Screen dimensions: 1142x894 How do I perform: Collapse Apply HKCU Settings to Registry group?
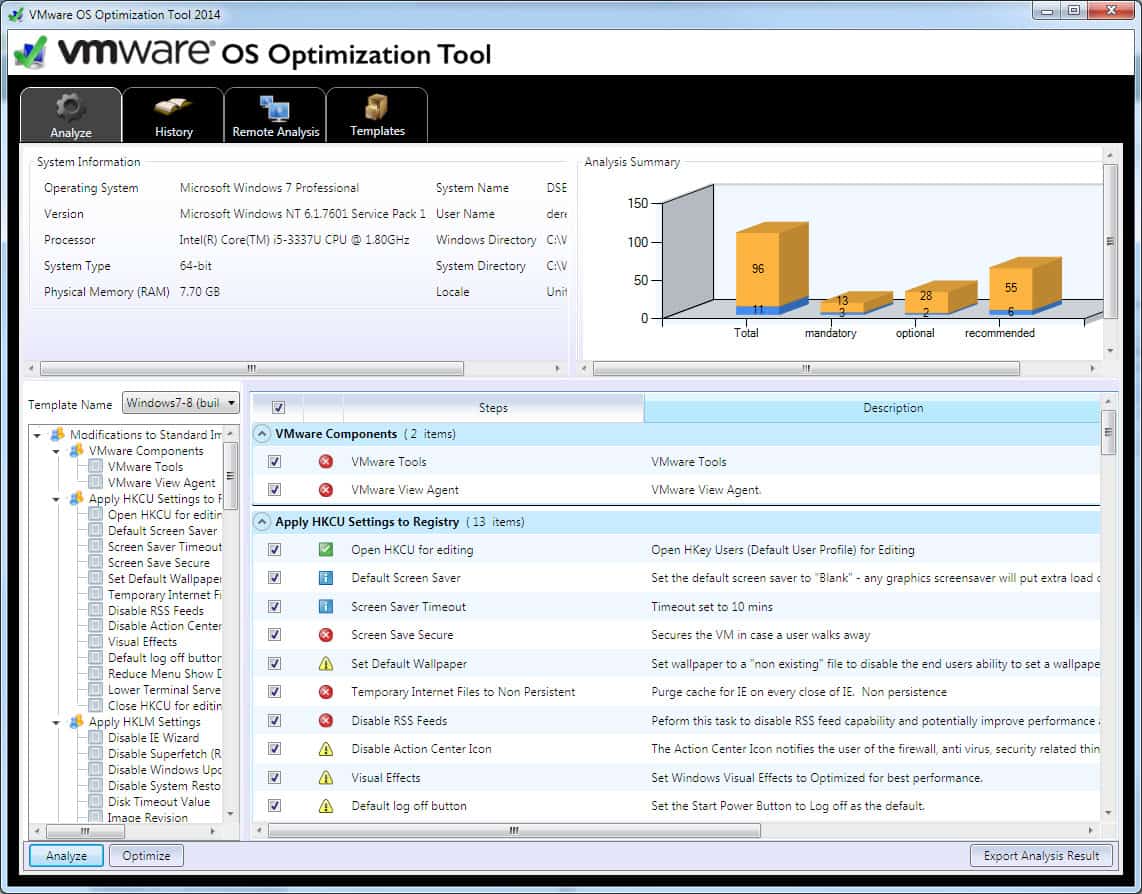point(261,522)
